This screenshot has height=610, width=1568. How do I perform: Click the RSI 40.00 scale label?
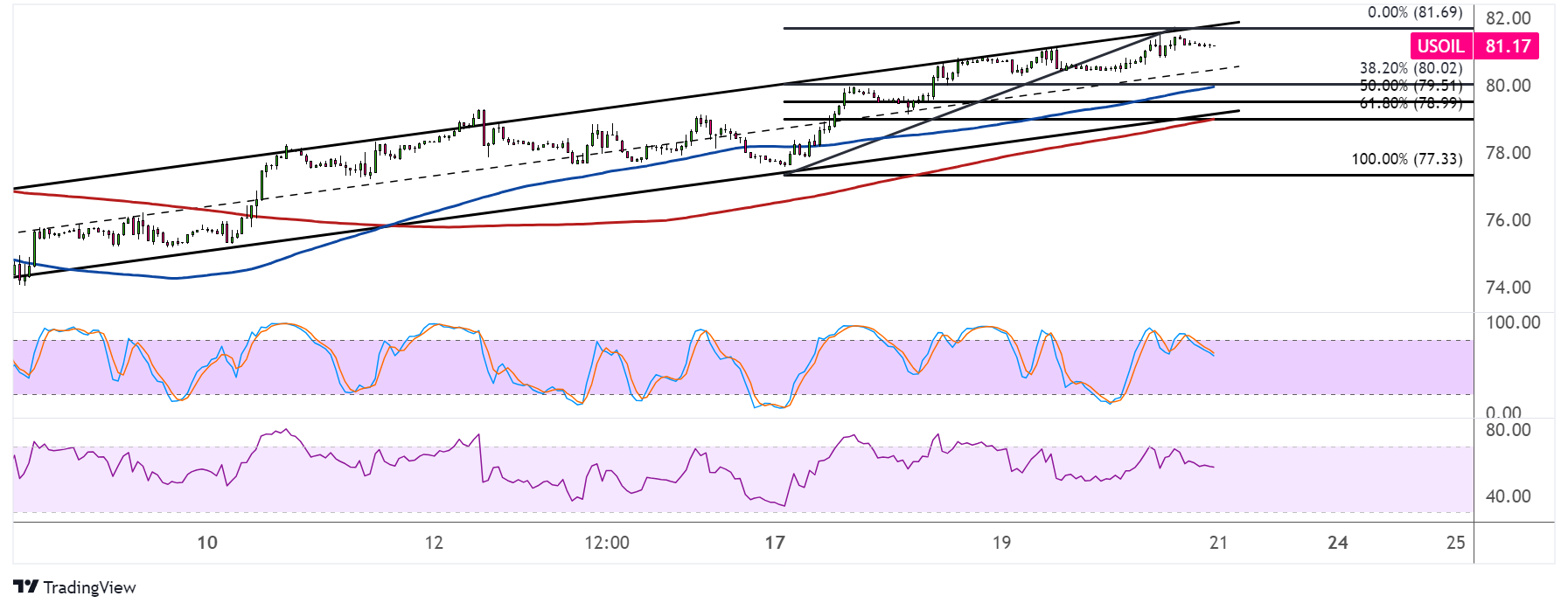pos(1509,496)
